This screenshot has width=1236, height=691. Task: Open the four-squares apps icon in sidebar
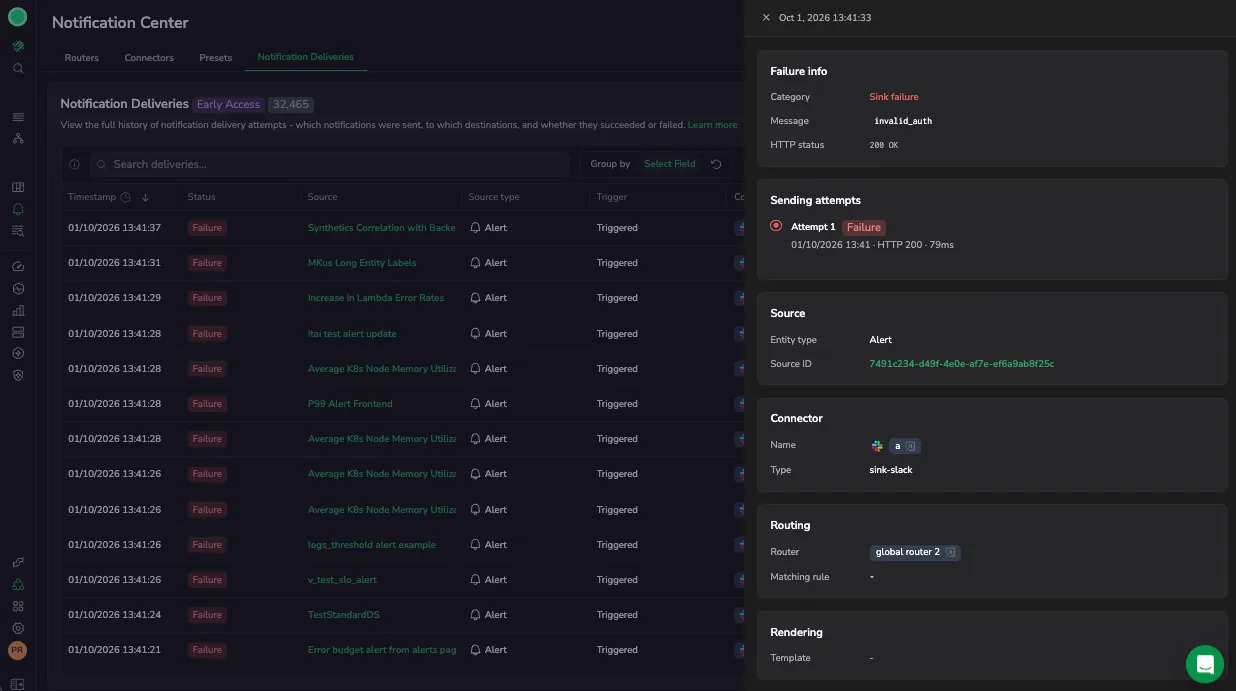[18, 606]
